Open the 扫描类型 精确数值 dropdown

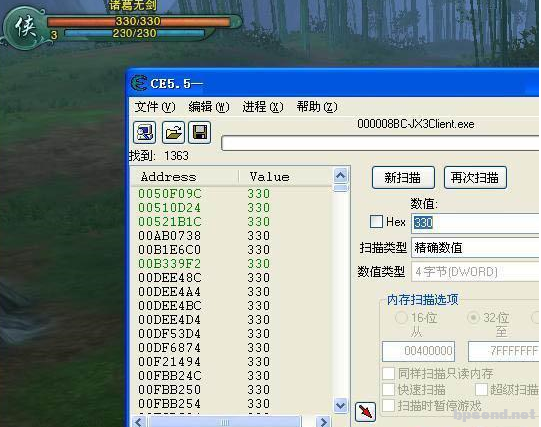coord(476,248)
